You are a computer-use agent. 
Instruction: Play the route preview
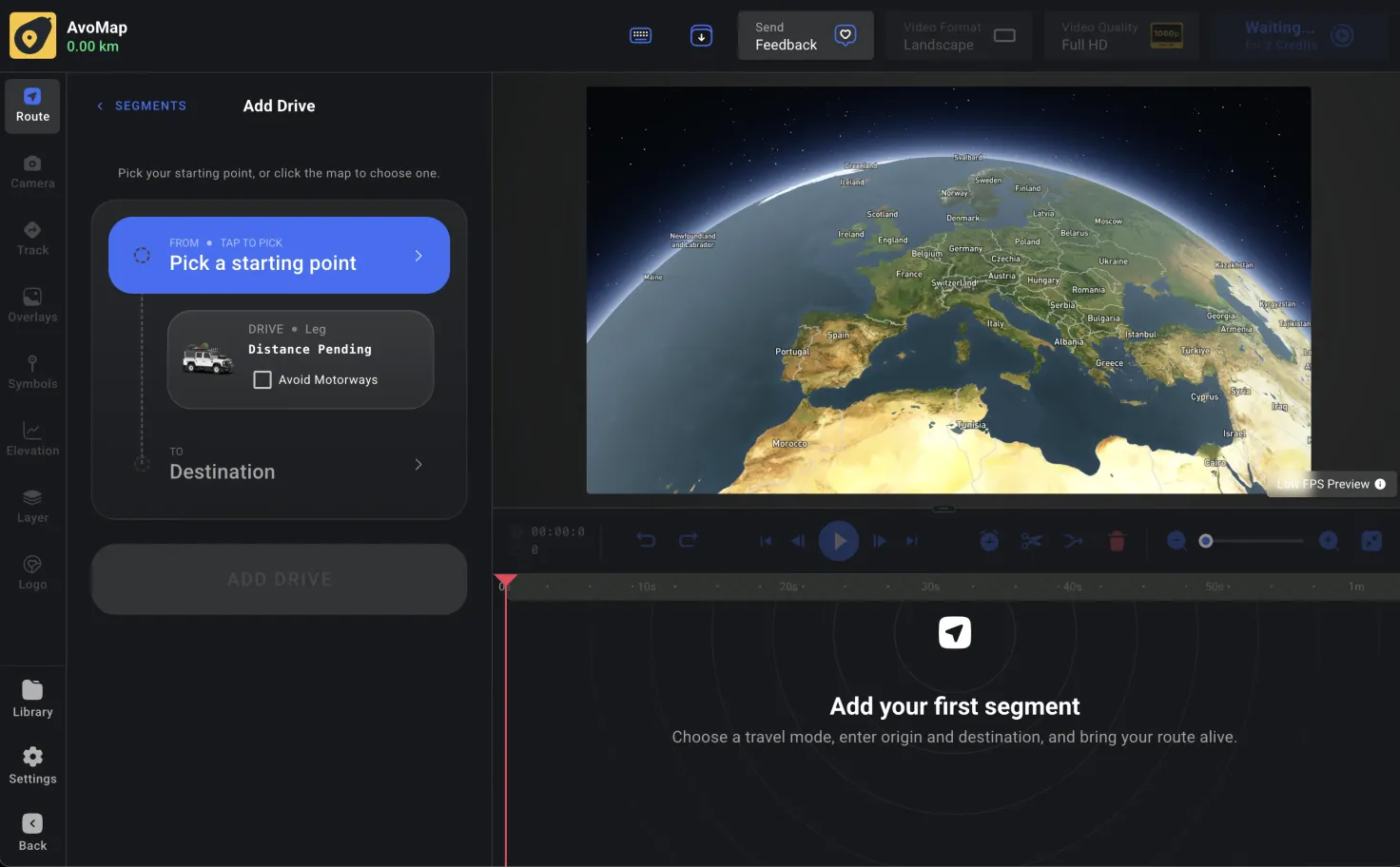(x=839, y=541)
